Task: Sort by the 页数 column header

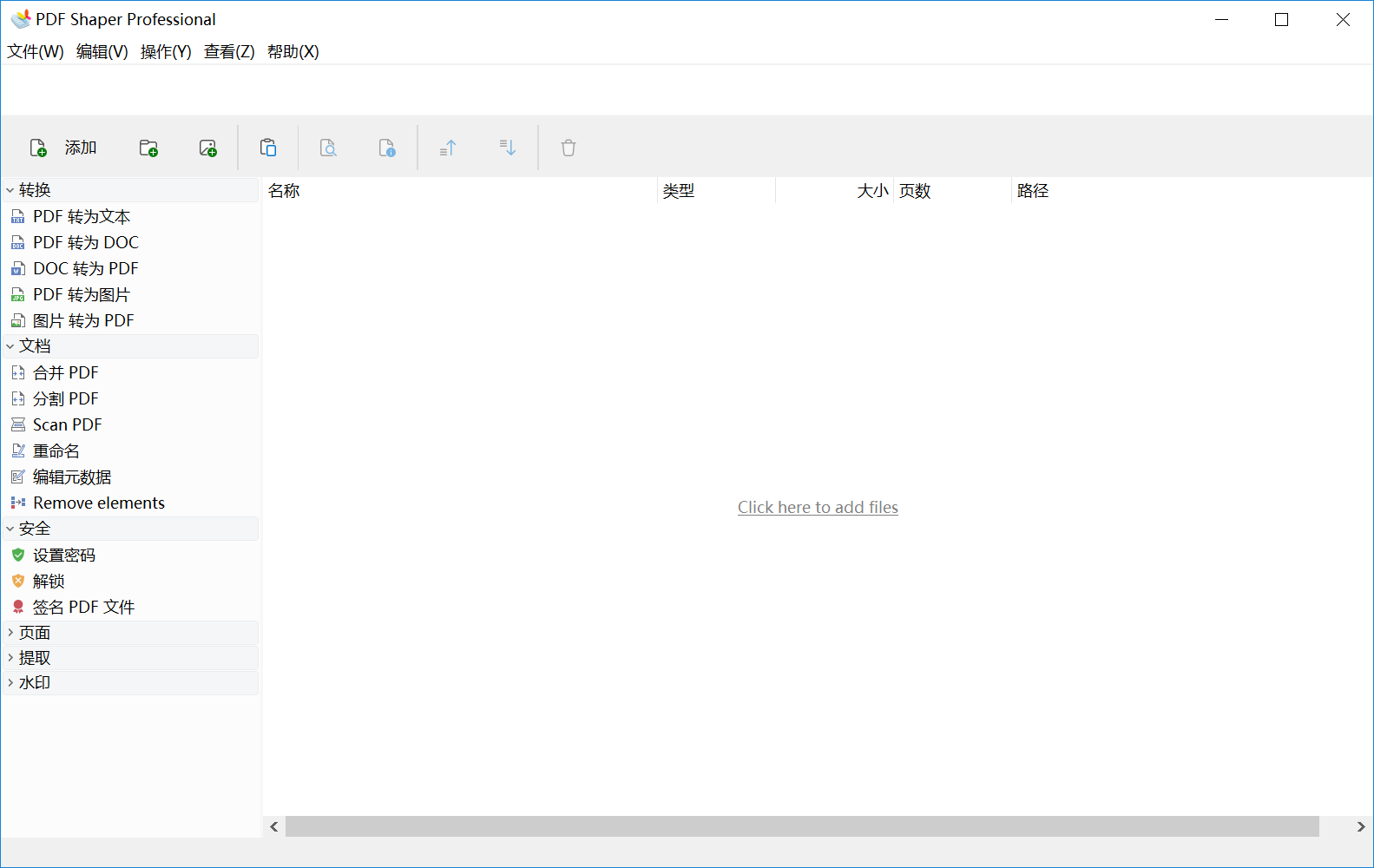Action: tap(952, 191)
